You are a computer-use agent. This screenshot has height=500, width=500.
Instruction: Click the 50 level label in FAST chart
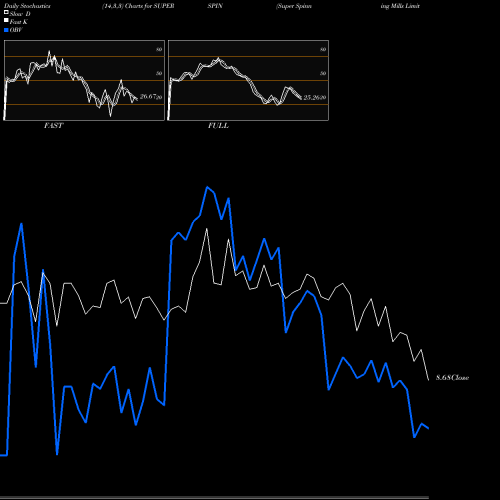pos(159,73)
